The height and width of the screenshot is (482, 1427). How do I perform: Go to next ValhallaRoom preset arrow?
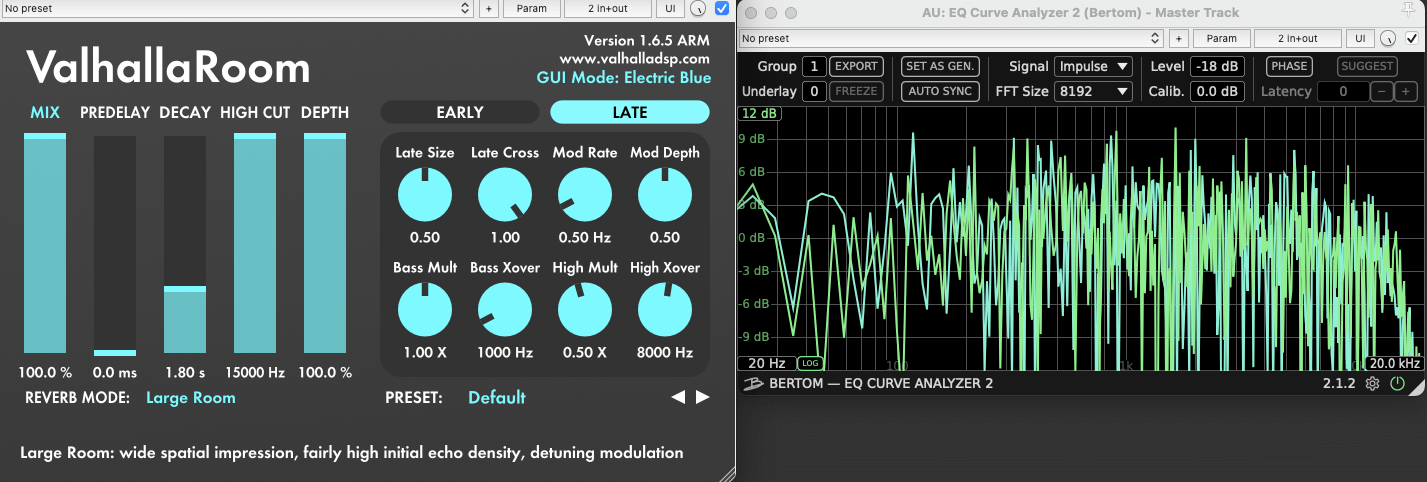coord(703,397)
